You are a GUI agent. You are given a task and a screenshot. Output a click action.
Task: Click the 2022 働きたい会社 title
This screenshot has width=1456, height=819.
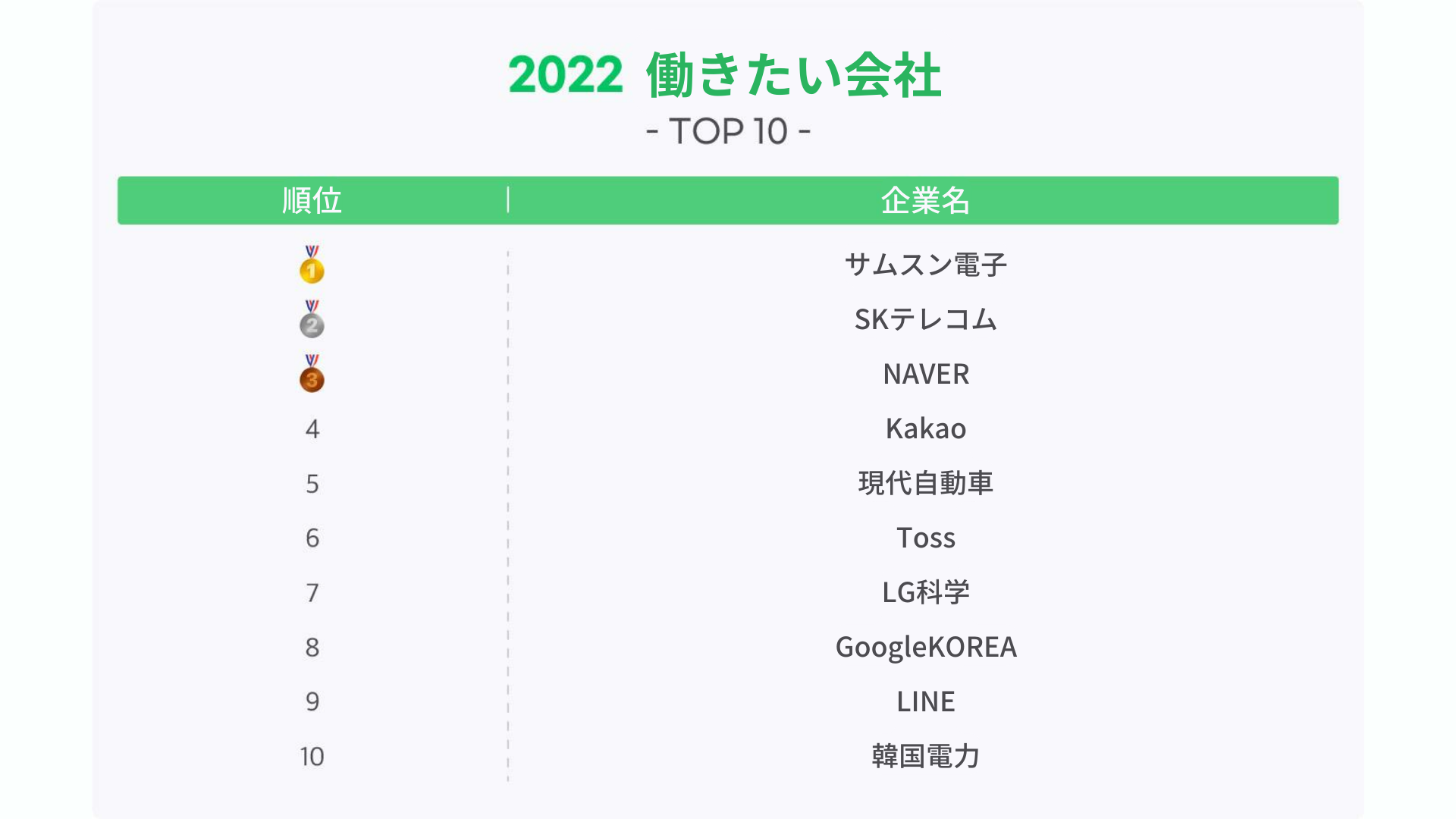725,75
